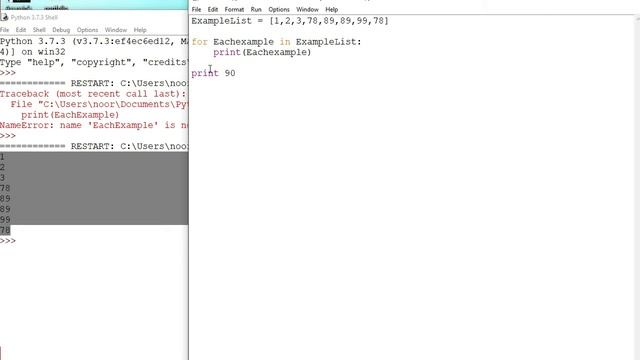Click the output value 3 in shell

[x=2, y=178]
